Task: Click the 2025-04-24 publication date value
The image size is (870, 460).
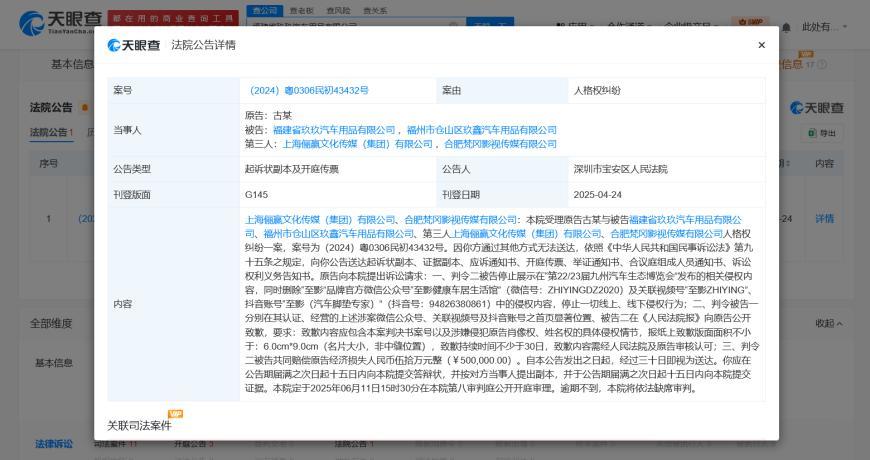Action: tap(598, 195)
